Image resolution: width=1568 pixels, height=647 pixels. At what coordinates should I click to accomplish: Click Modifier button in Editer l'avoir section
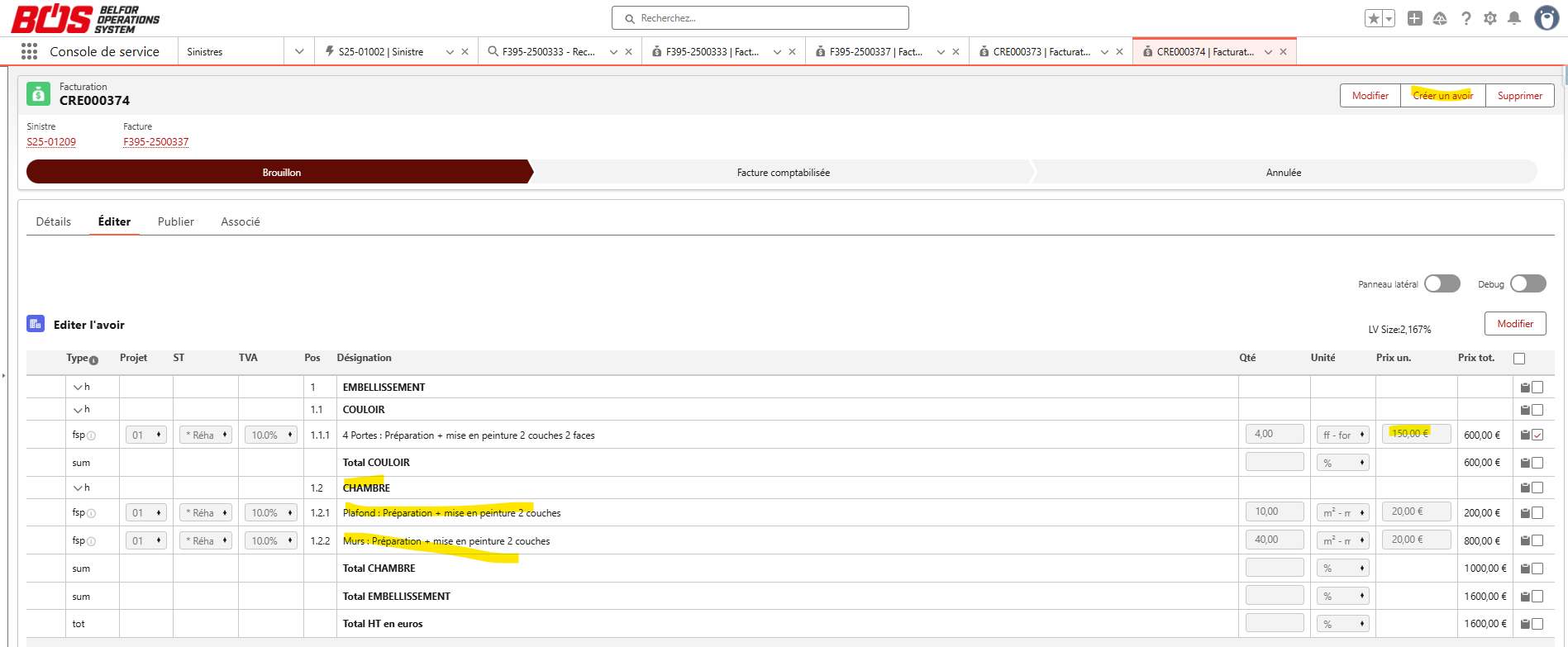[1515, 324]
